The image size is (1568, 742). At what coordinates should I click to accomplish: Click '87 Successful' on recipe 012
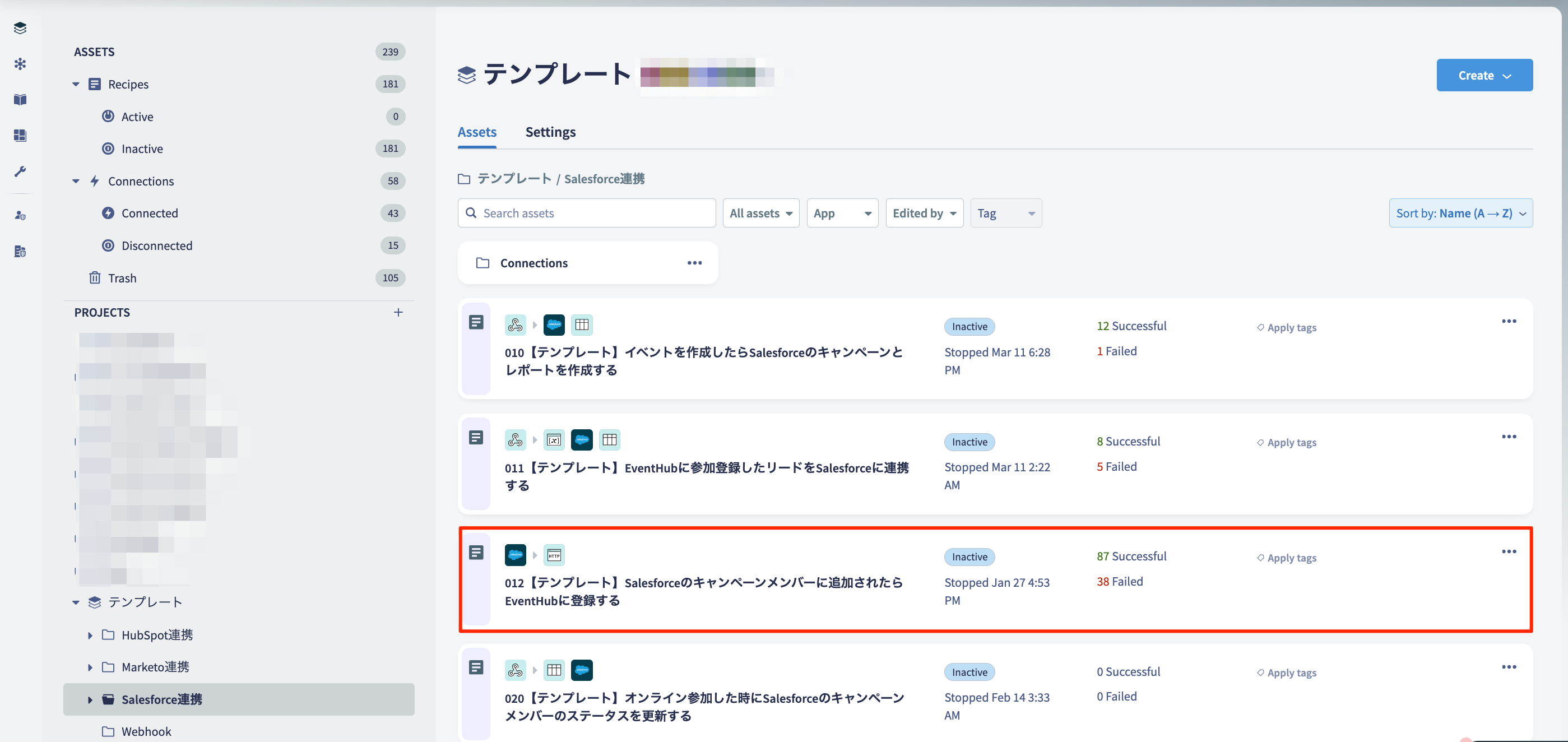[1131, 556]
